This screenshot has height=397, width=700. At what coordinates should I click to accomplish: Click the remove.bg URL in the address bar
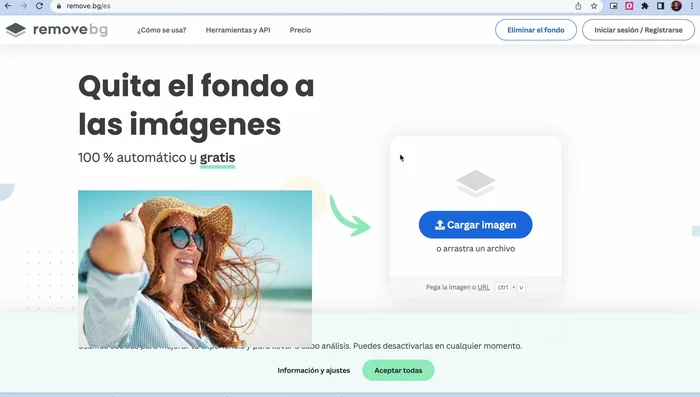pyautogui.click(x=88, y=6)
